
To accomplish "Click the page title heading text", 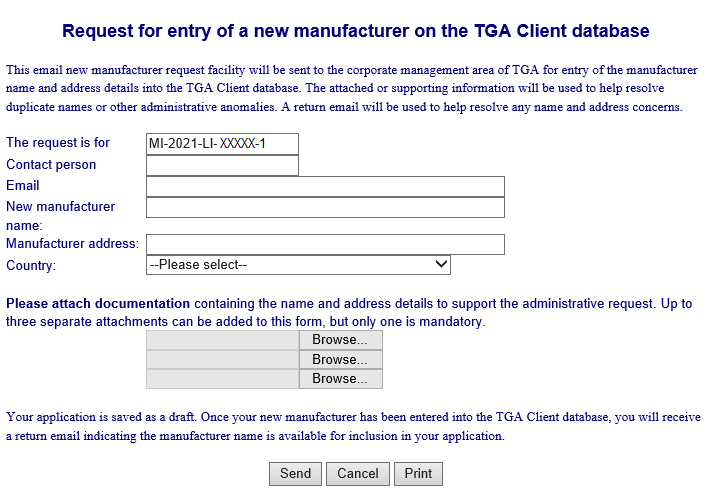I will 356,31.
